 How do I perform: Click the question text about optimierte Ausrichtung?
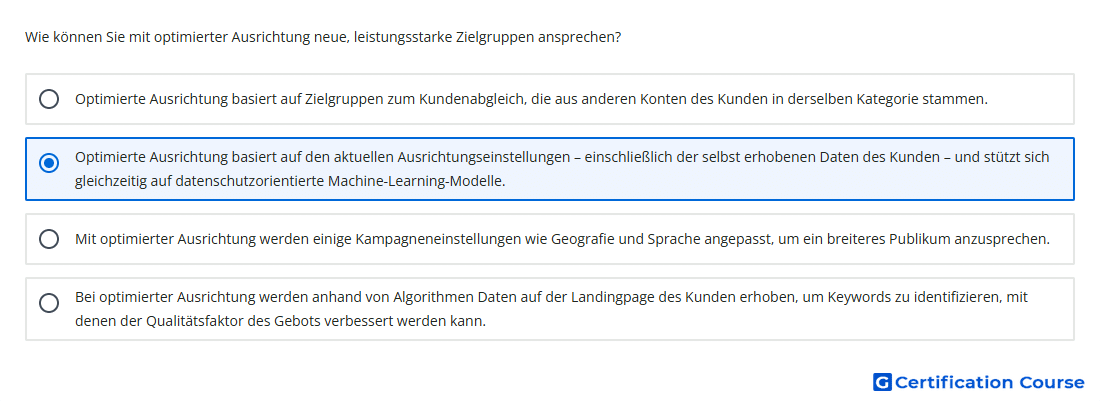[x=323, y=37]
